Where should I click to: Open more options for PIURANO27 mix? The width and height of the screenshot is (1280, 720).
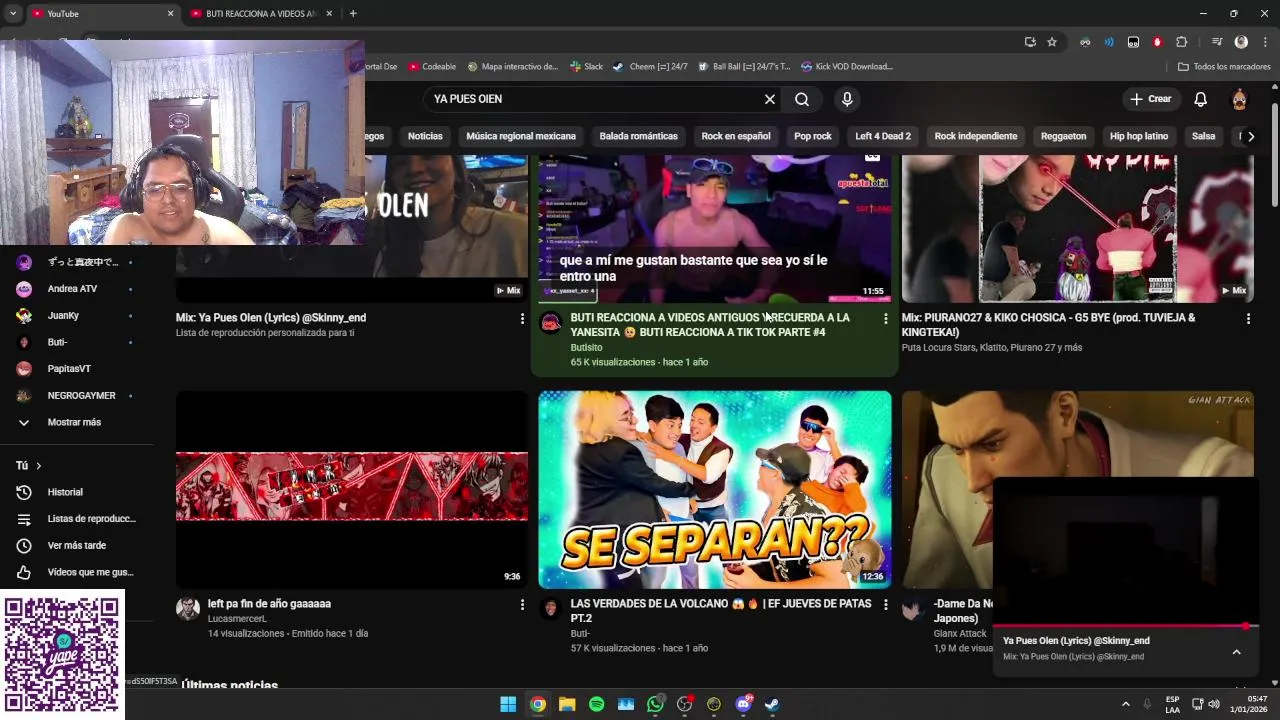pyautogui.click(x=1248, y=318)
